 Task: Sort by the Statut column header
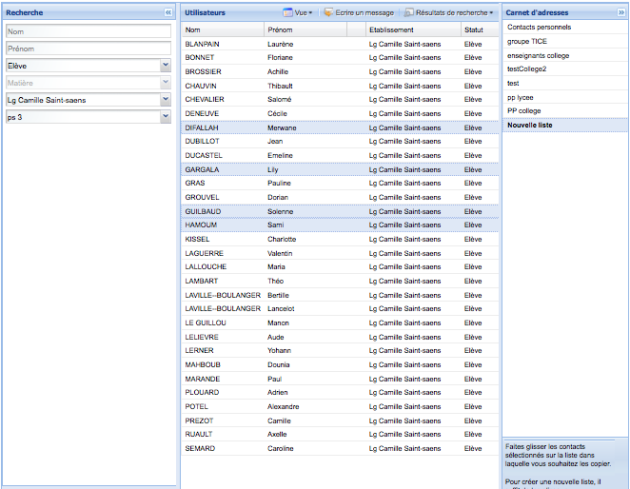point(480,30)
